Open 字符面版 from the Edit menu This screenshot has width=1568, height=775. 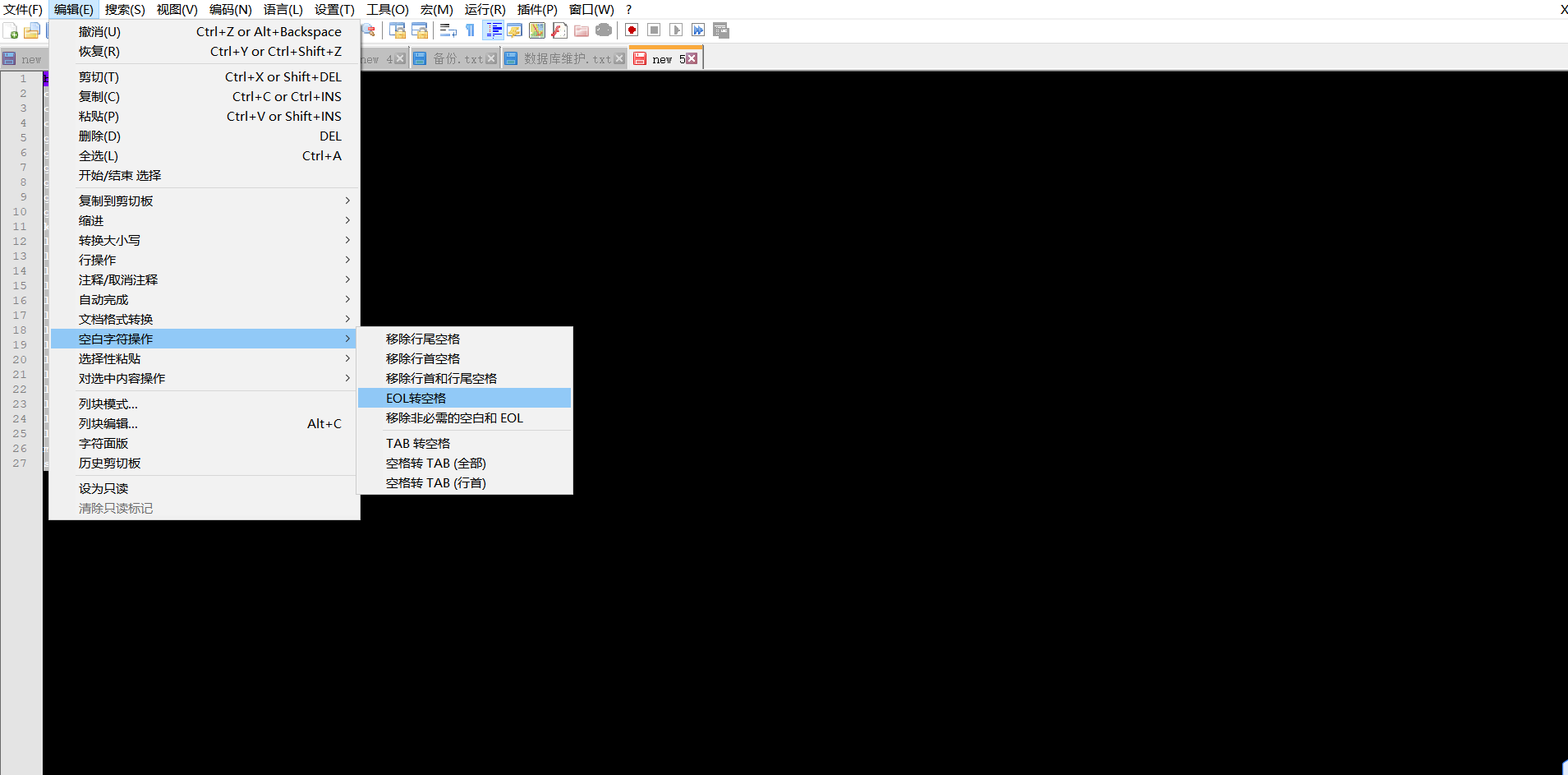click(x=205, y=443)
